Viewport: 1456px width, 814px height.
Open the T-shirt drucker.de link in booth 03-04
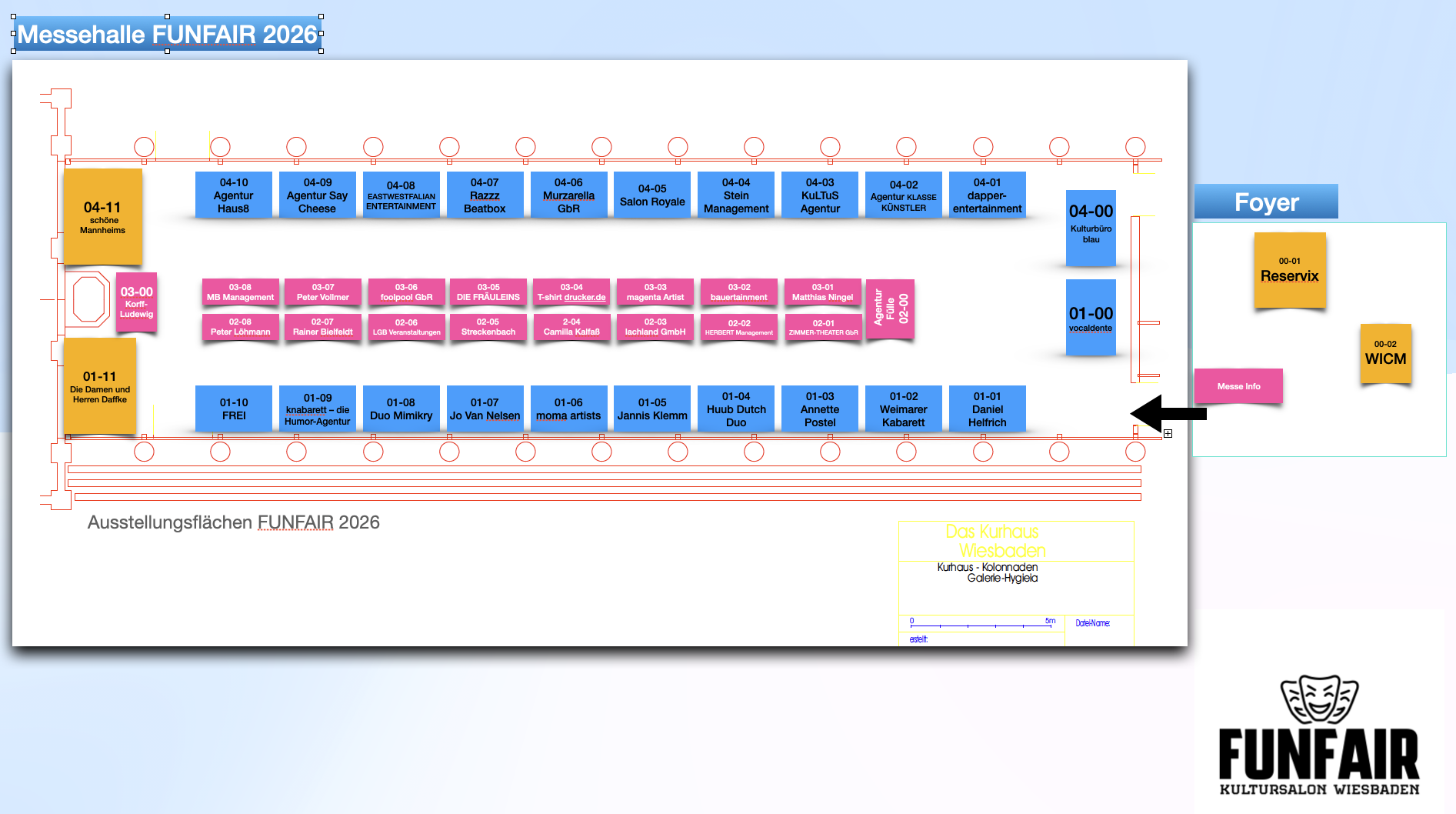[571, 298]
